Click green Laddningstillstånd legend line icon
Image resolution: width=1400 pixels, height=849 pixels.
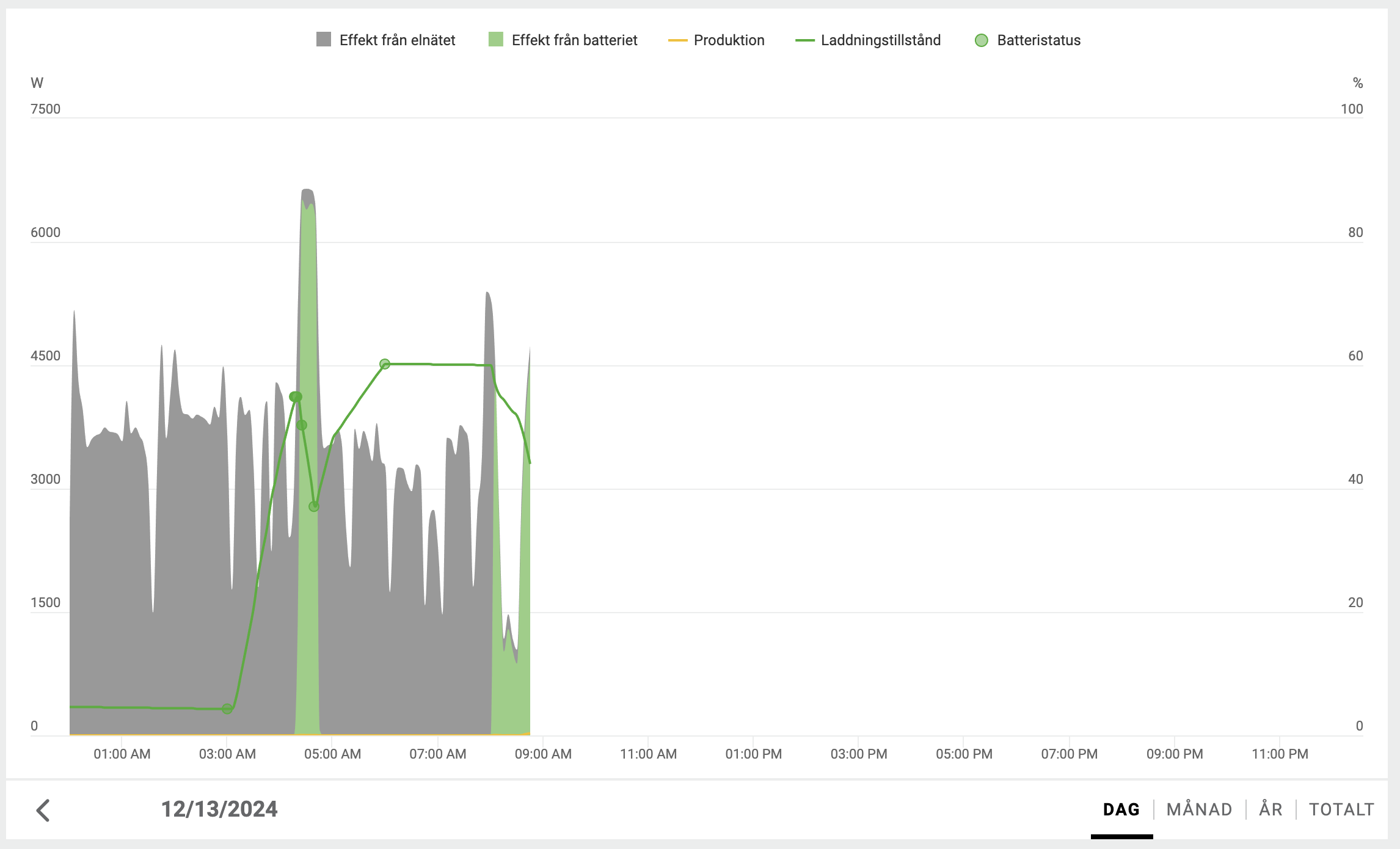(804, 40)
